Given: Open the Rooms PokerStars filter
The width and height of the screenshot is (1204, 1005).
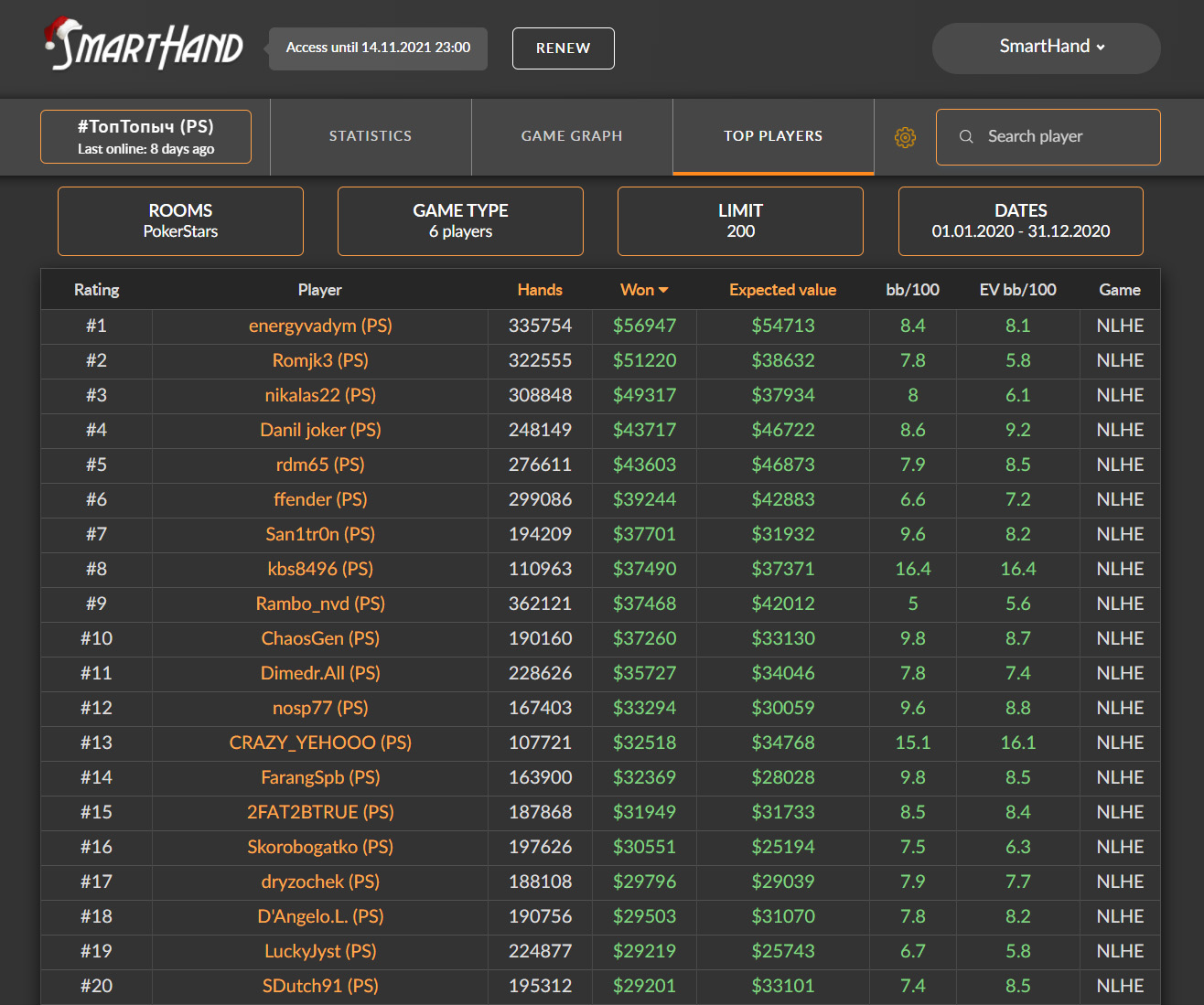Looking at the screenshot, I should 180,221.
